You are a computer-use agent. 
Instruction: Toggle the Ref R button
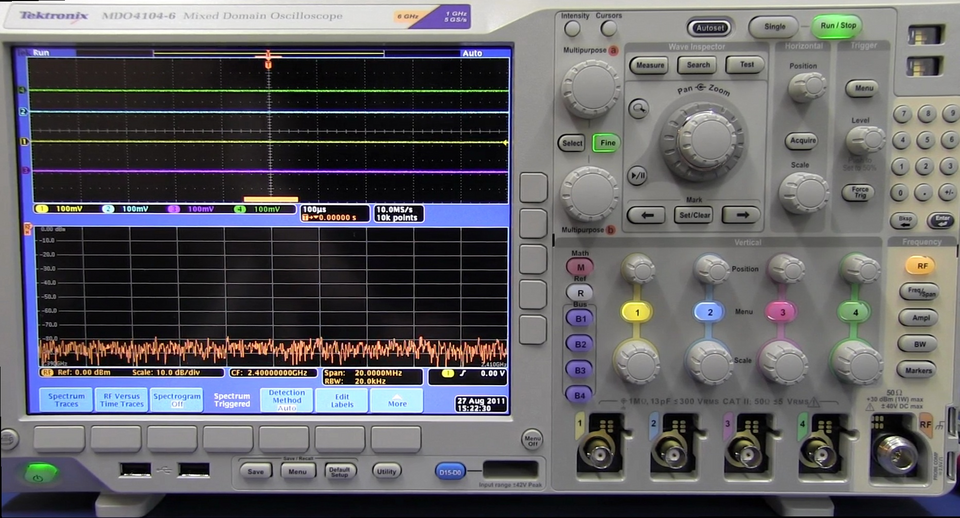point(580,293)
